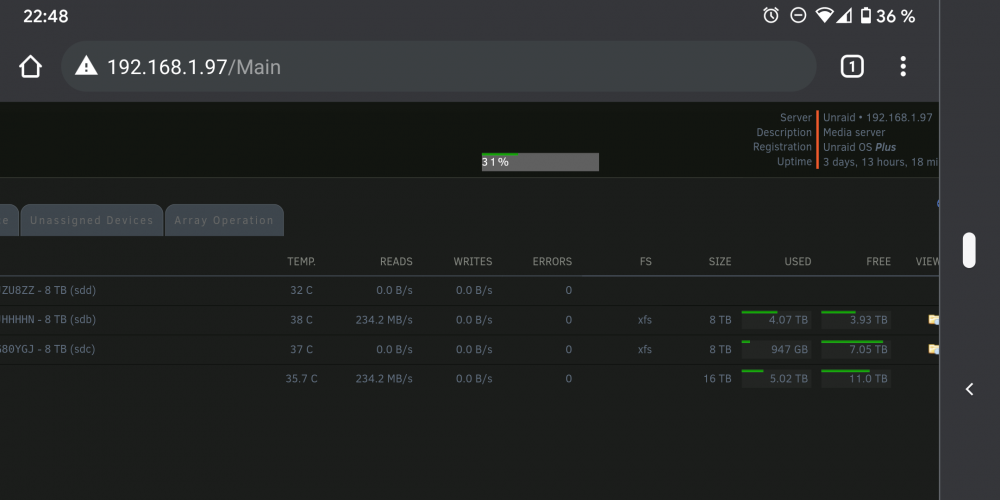Switch to the Array Operation tab

[224, 220]
